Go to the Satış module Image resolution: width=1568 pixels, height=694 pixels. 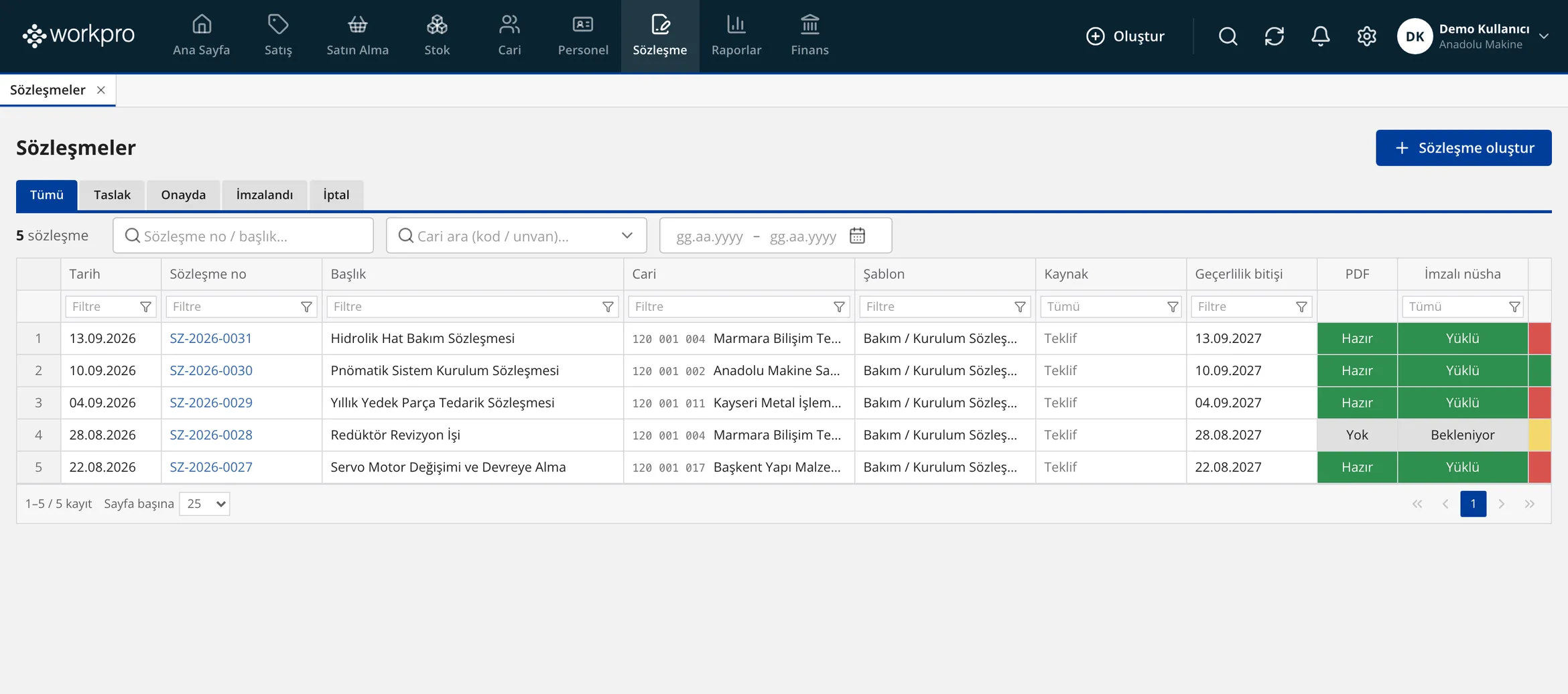278,36
